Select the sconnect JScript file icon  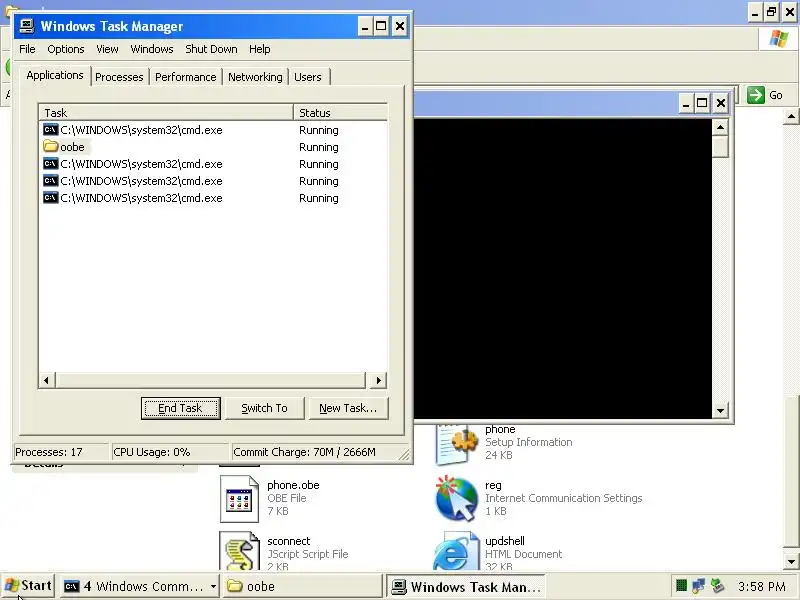[240, 551]
